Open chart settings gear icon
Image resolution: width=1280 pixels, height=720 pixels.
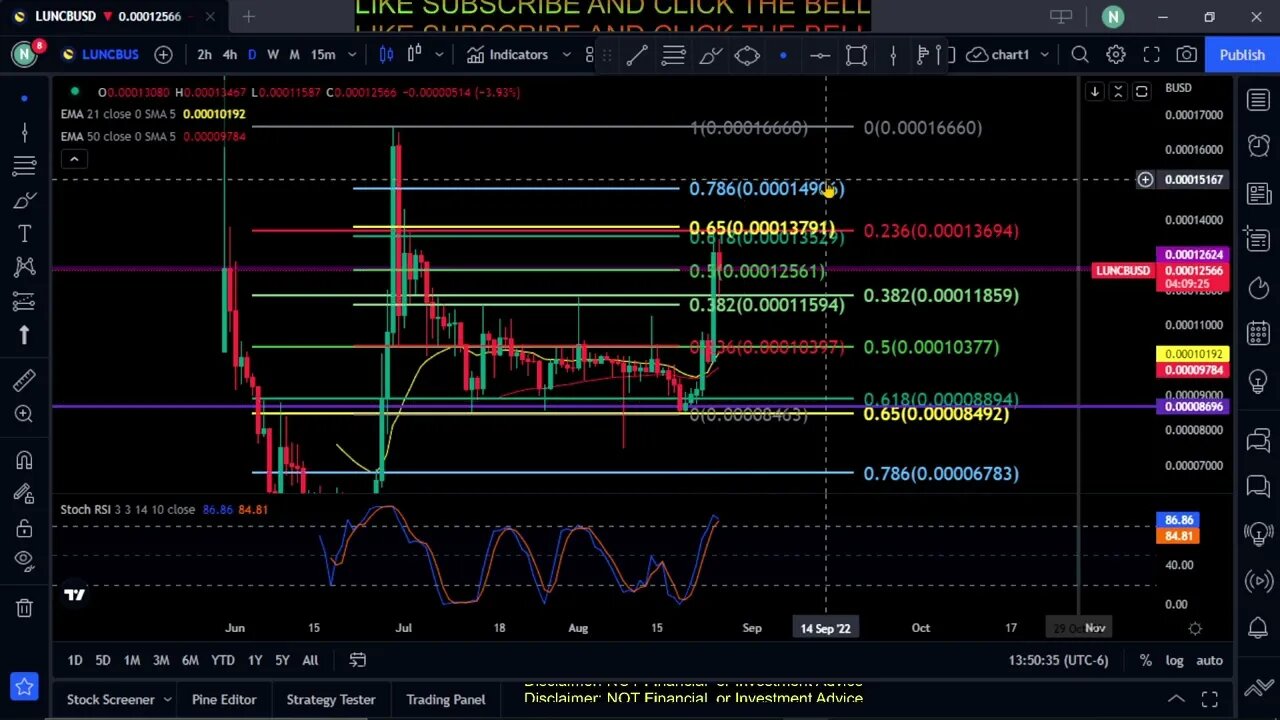pyautogui.click(x=1116, y=55)
